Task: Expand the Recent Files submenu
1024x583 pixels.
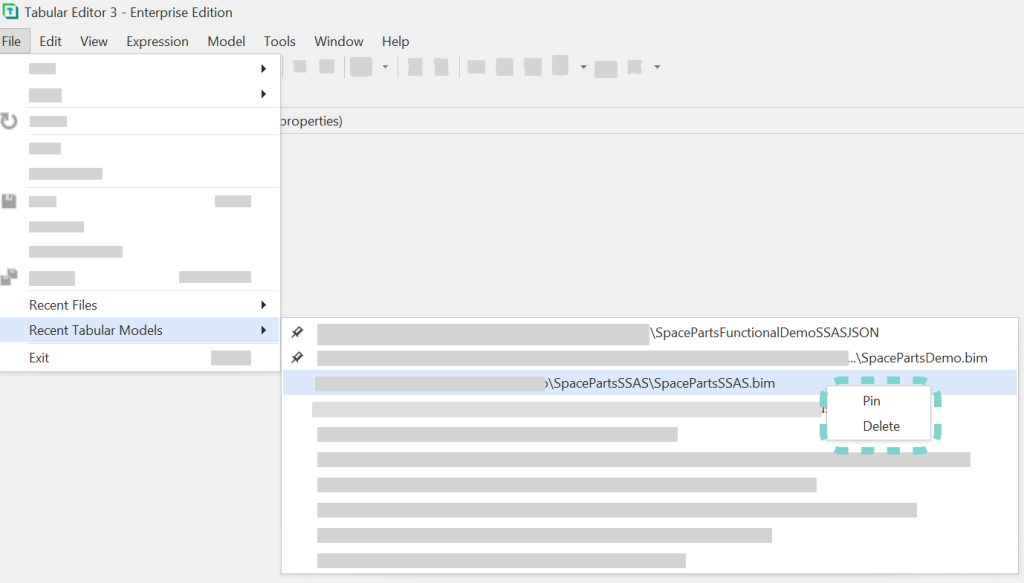Action: 140,305
